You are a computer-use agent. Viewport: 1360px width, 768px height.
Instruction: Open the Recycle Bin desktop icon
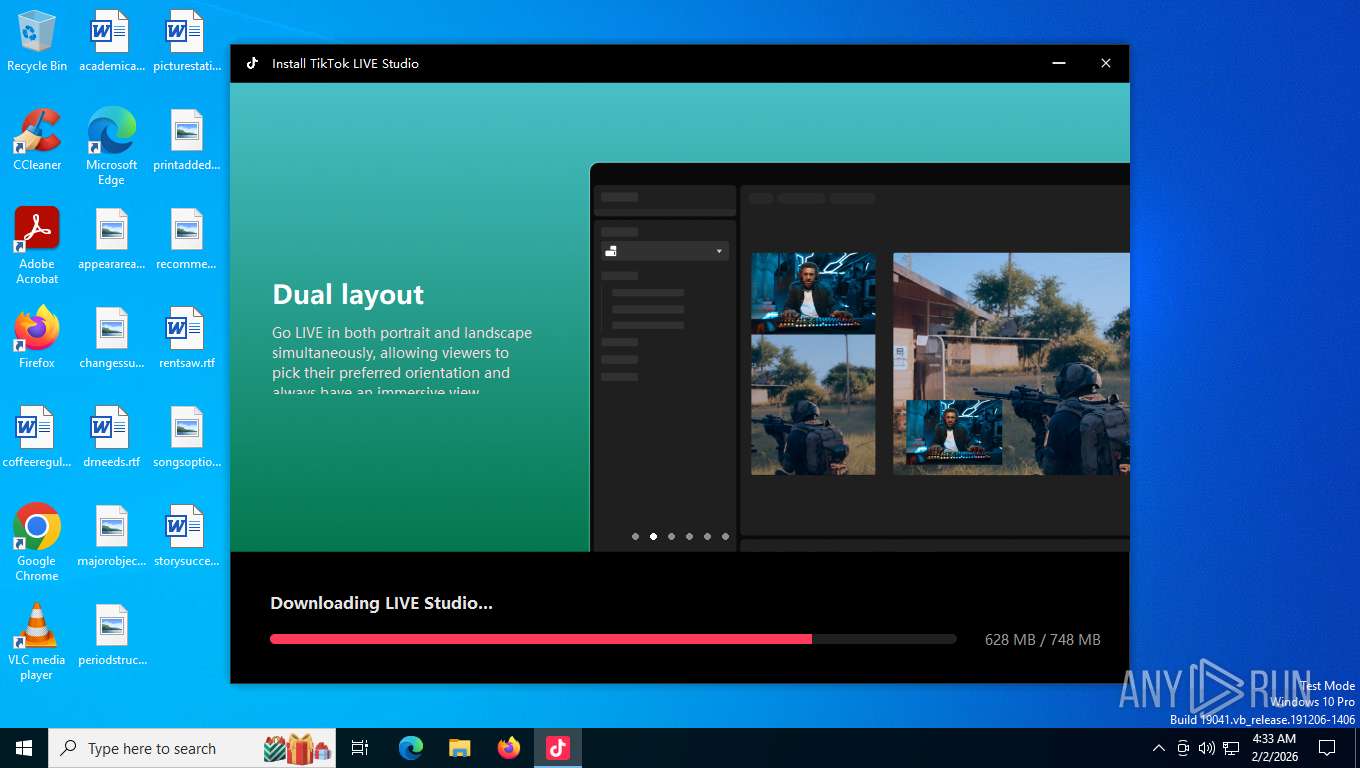point(37,41)
